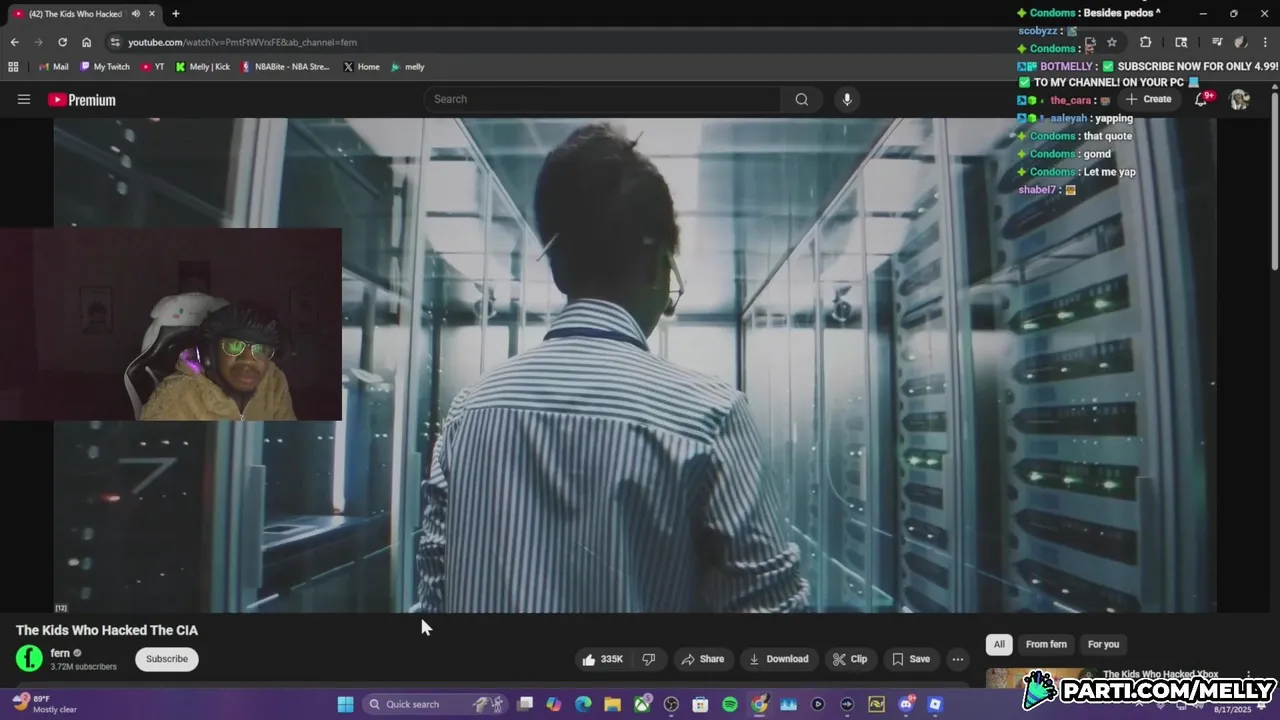
Task: Open the taskbar weather widget
Action: [44, 704]
